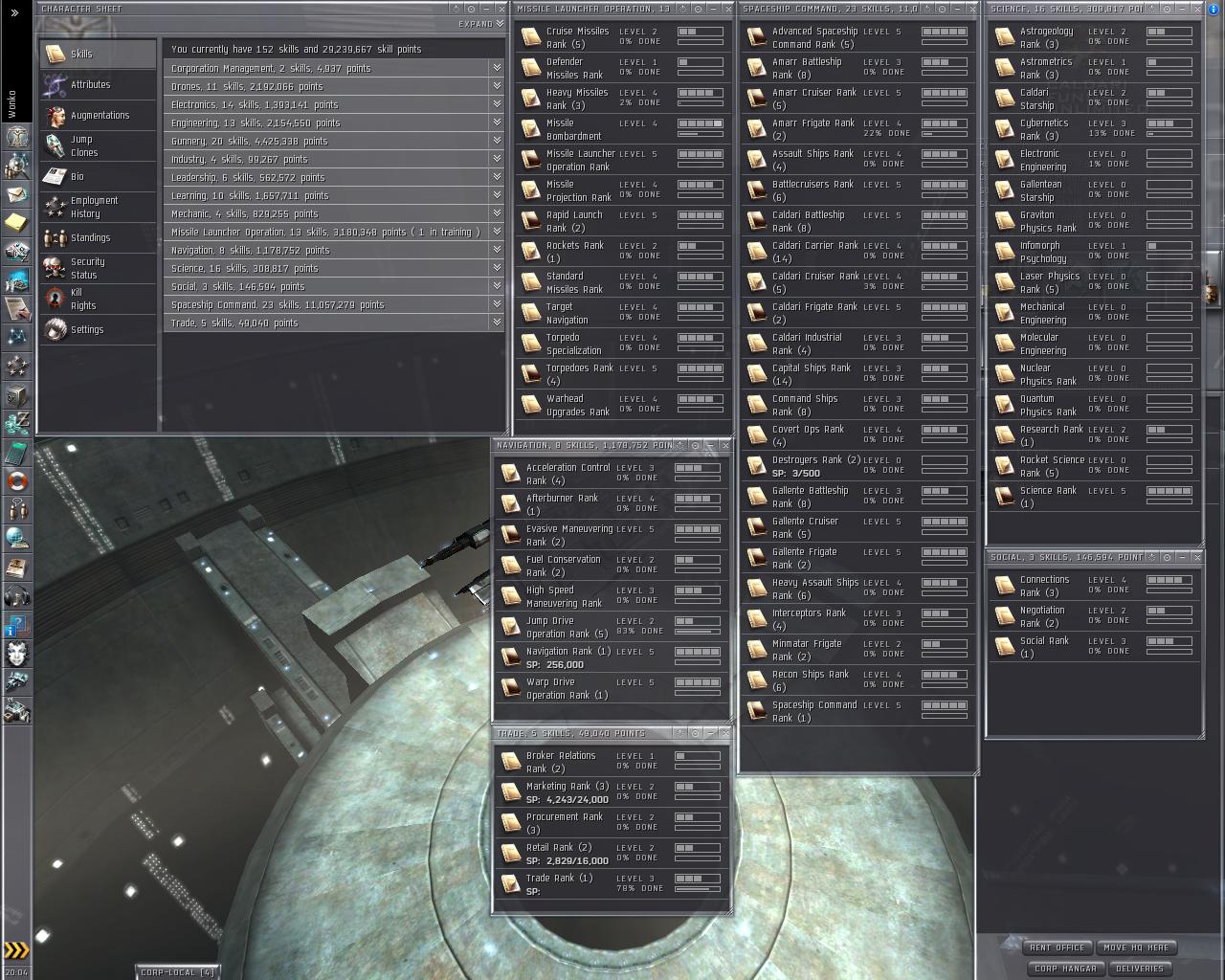
Task: Click the Recon Ships skill book icon
Action: click(x=757, y=680)
